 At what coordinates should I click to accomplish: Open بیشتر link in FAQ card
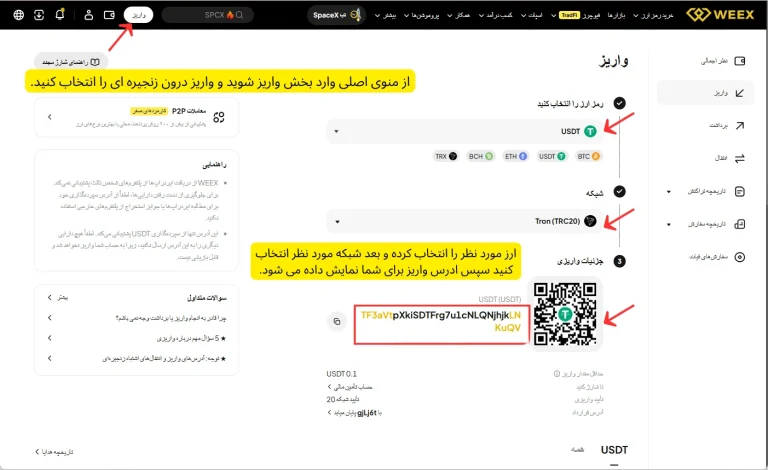pos(58,297)
